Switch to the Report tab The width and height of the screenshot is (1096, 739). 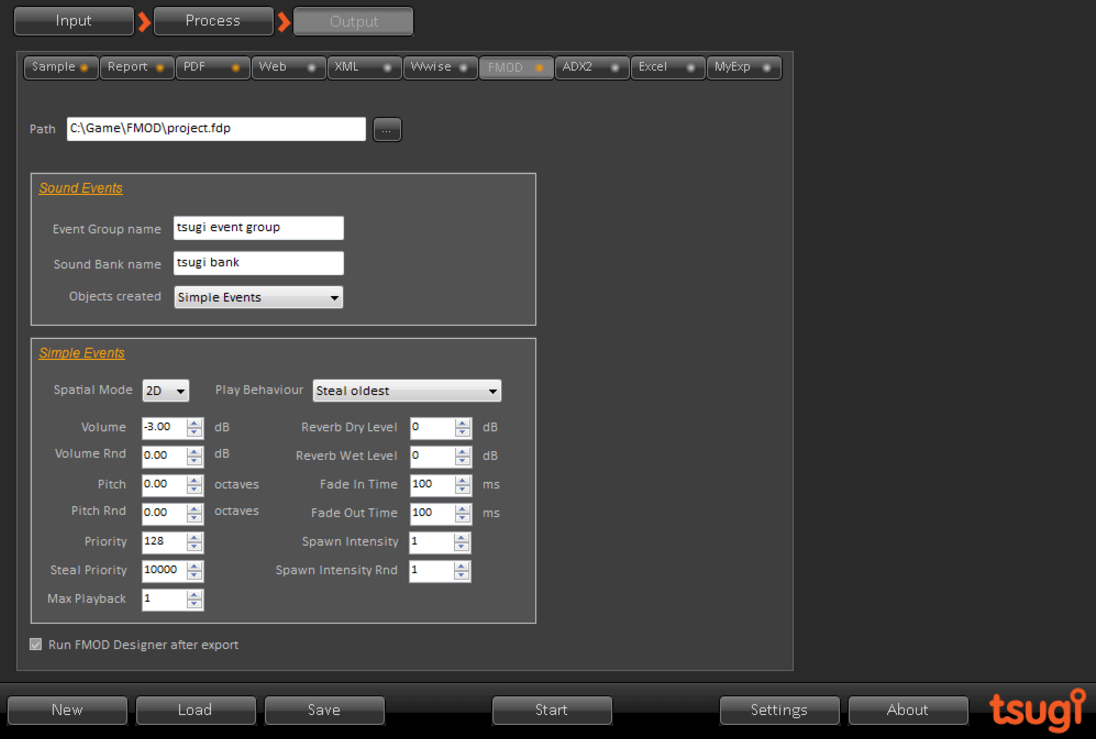pos(137,67)
